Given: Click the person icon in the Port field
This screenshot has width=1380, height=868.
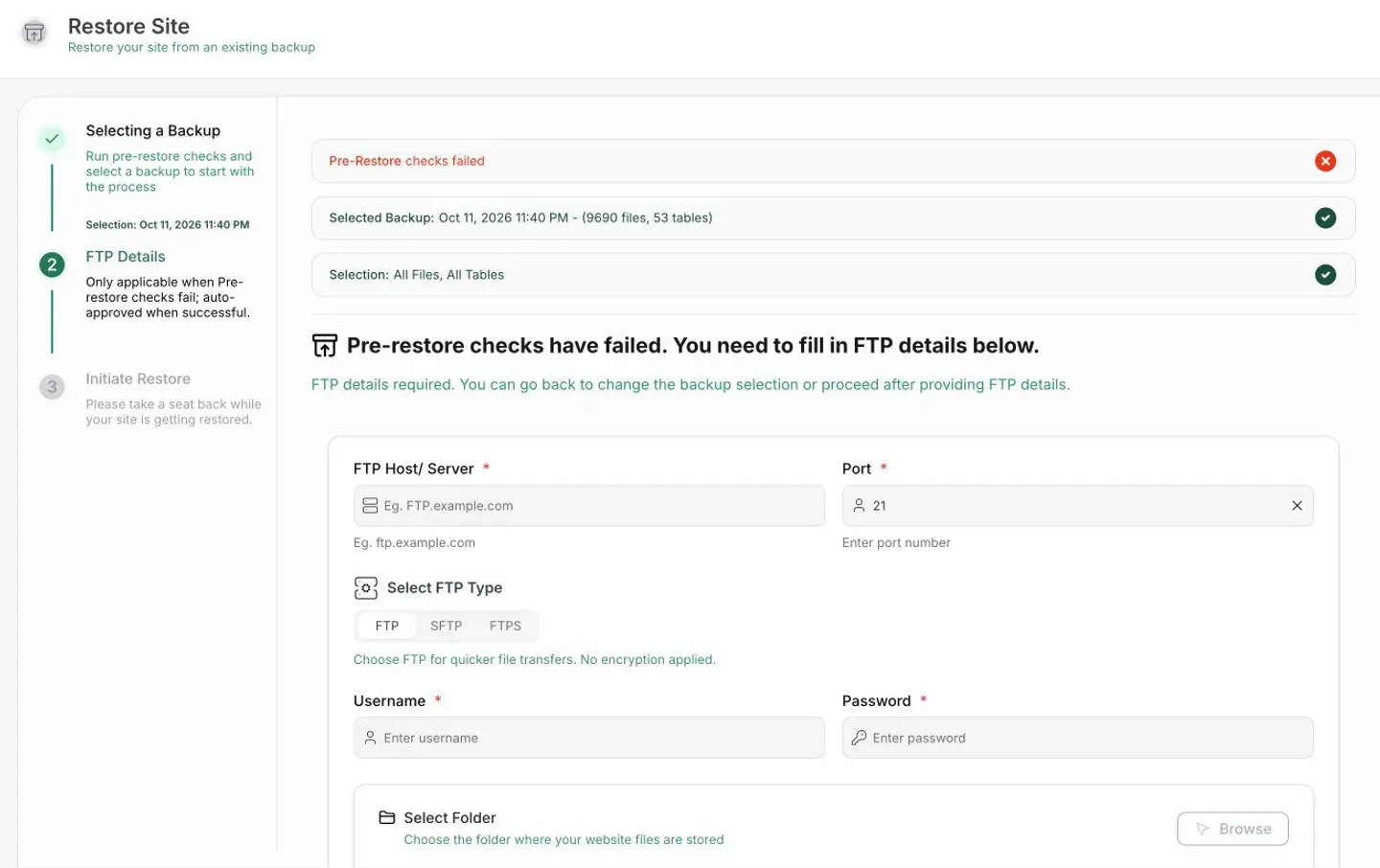Looking at the screenshot, I should click(859, 506).
